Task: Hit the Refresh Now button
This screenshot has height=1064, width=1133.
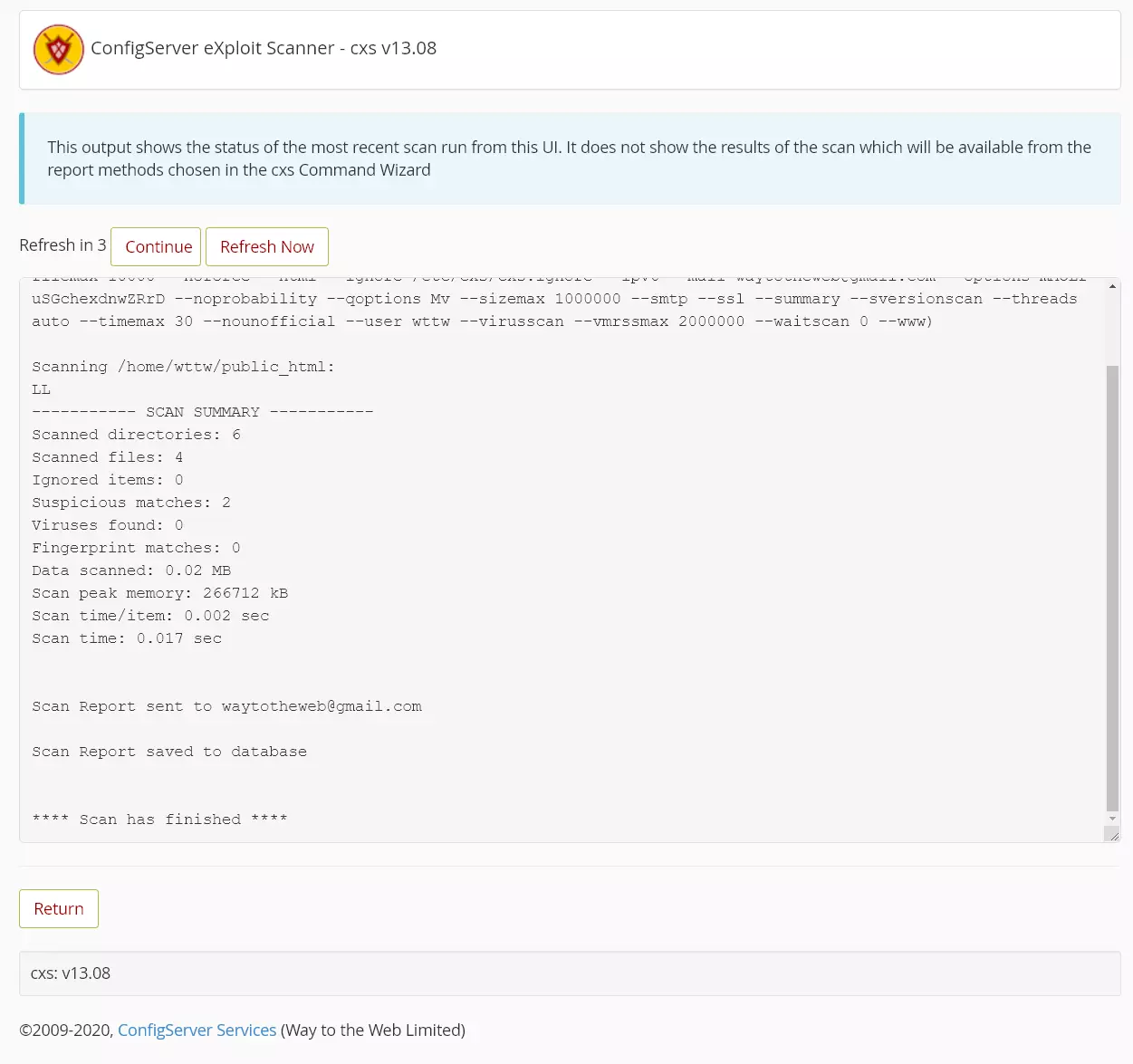Action: (x=266, y=247)
